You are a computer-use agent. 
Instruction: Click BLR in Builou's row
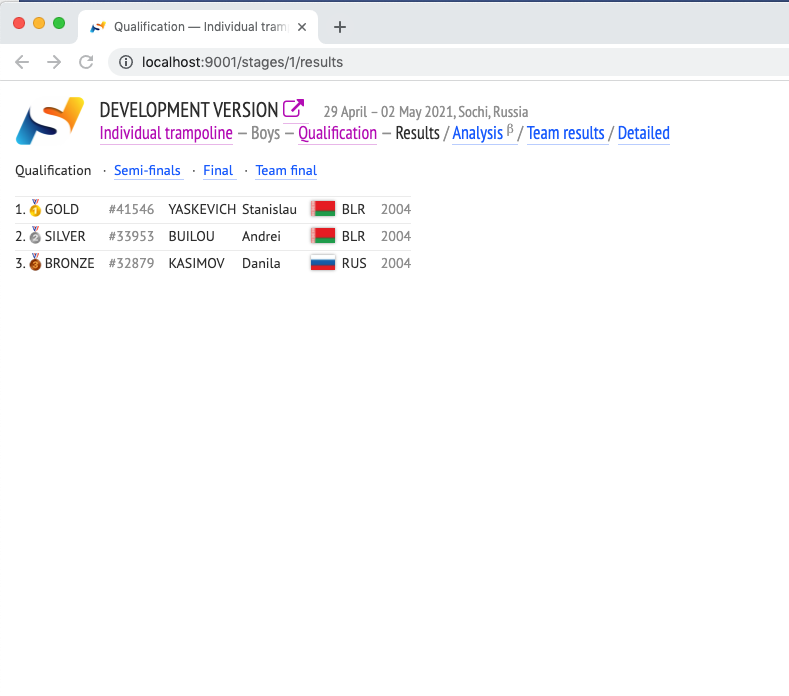tap(353, 236)
